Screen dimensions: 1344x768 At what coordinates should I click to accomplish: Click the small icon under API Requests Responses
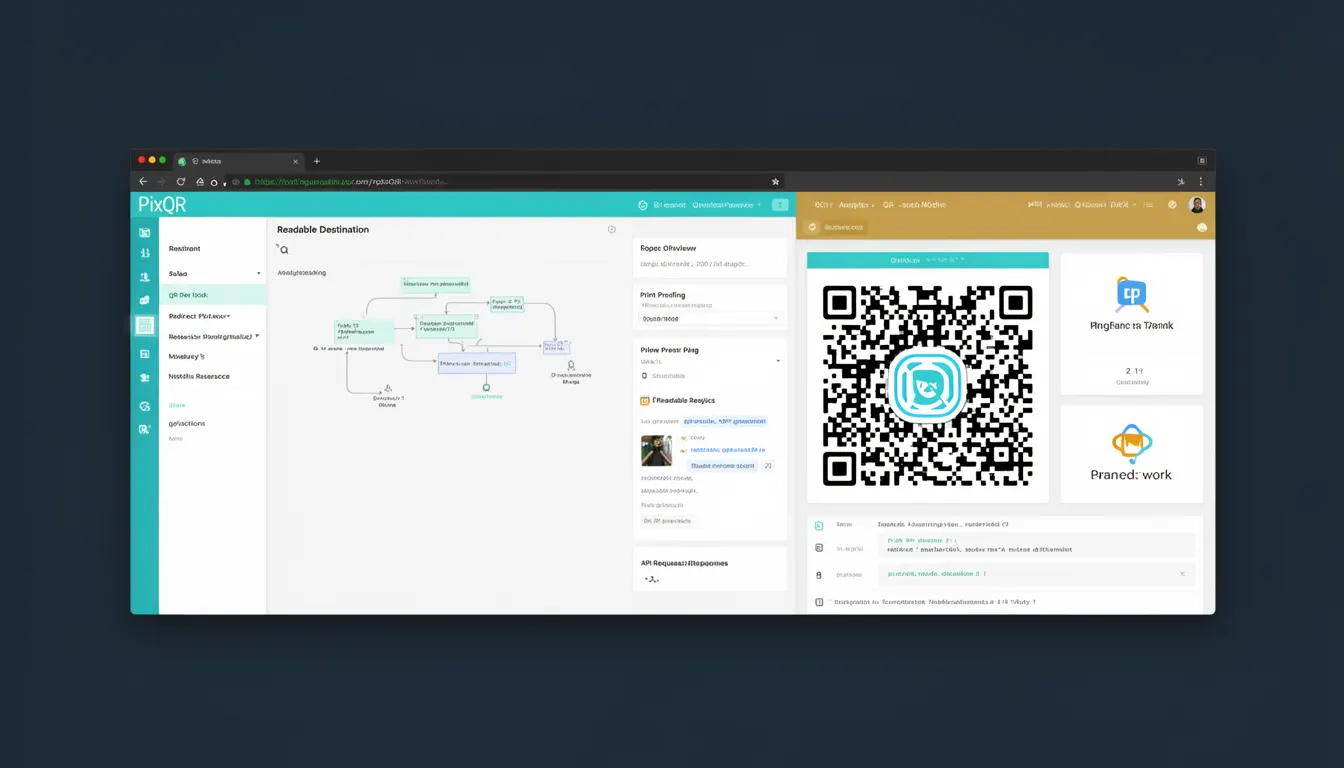(650, 579)
